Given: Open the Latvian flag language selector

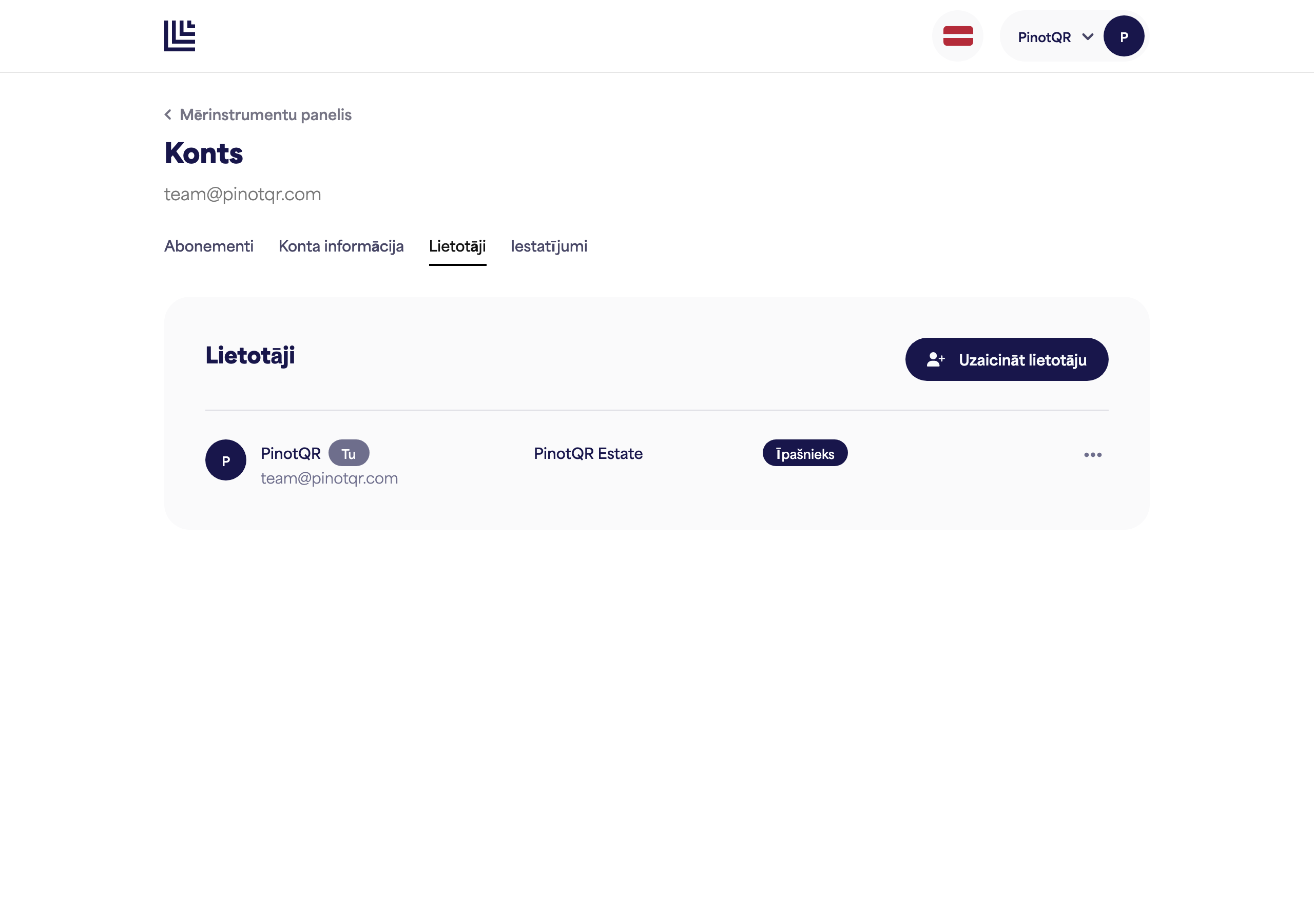Looking at the screenshot, I should pos(957,36).
